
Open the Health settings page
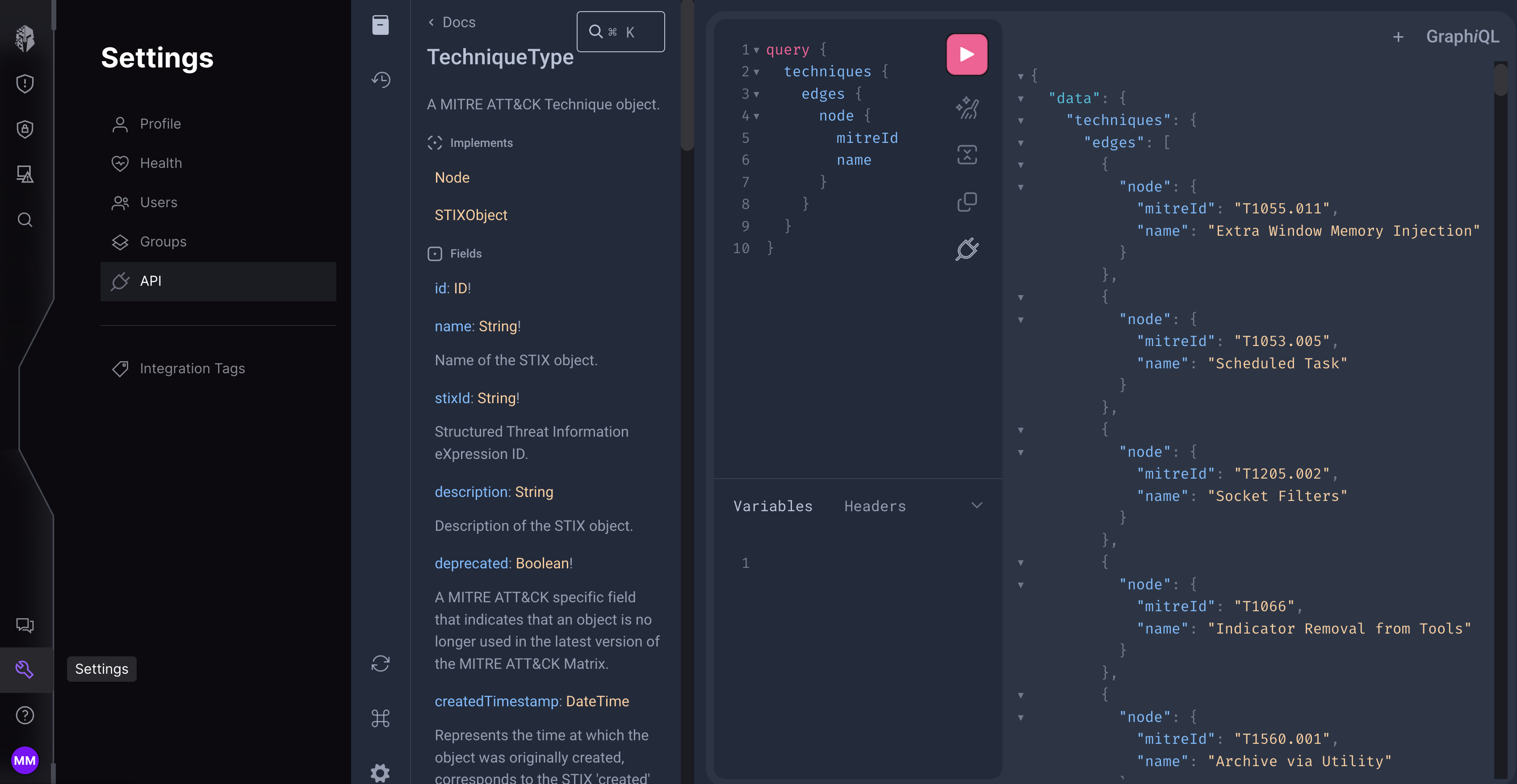point(161,163)
